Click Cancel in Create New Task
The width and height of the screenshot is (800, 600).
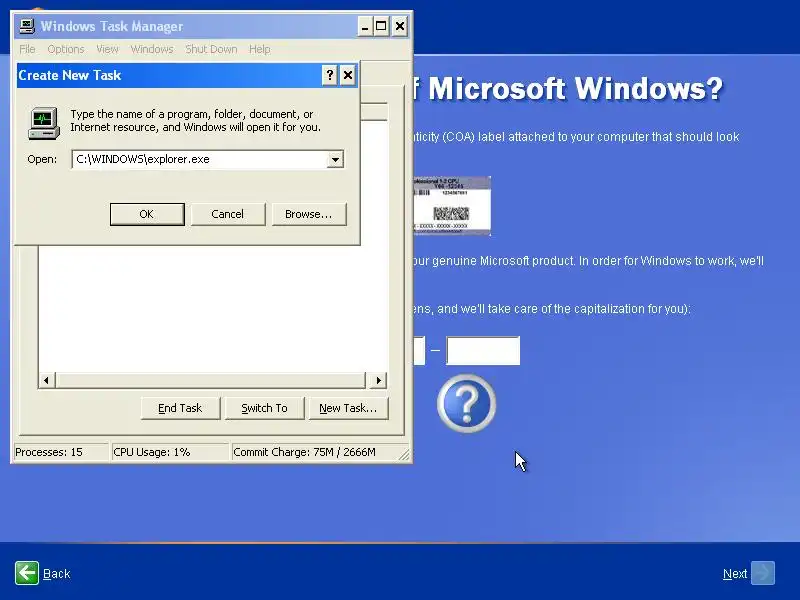tap(228, 214)
